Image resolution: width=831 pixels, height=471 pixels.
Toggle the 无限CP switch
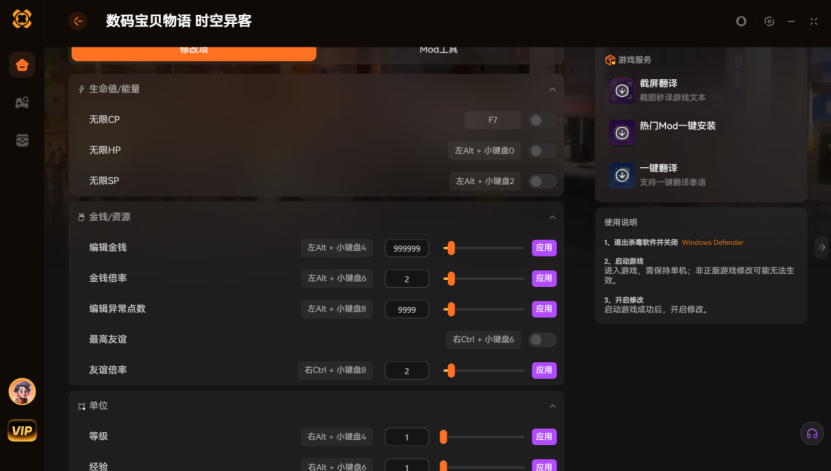(x=542, y=120)
